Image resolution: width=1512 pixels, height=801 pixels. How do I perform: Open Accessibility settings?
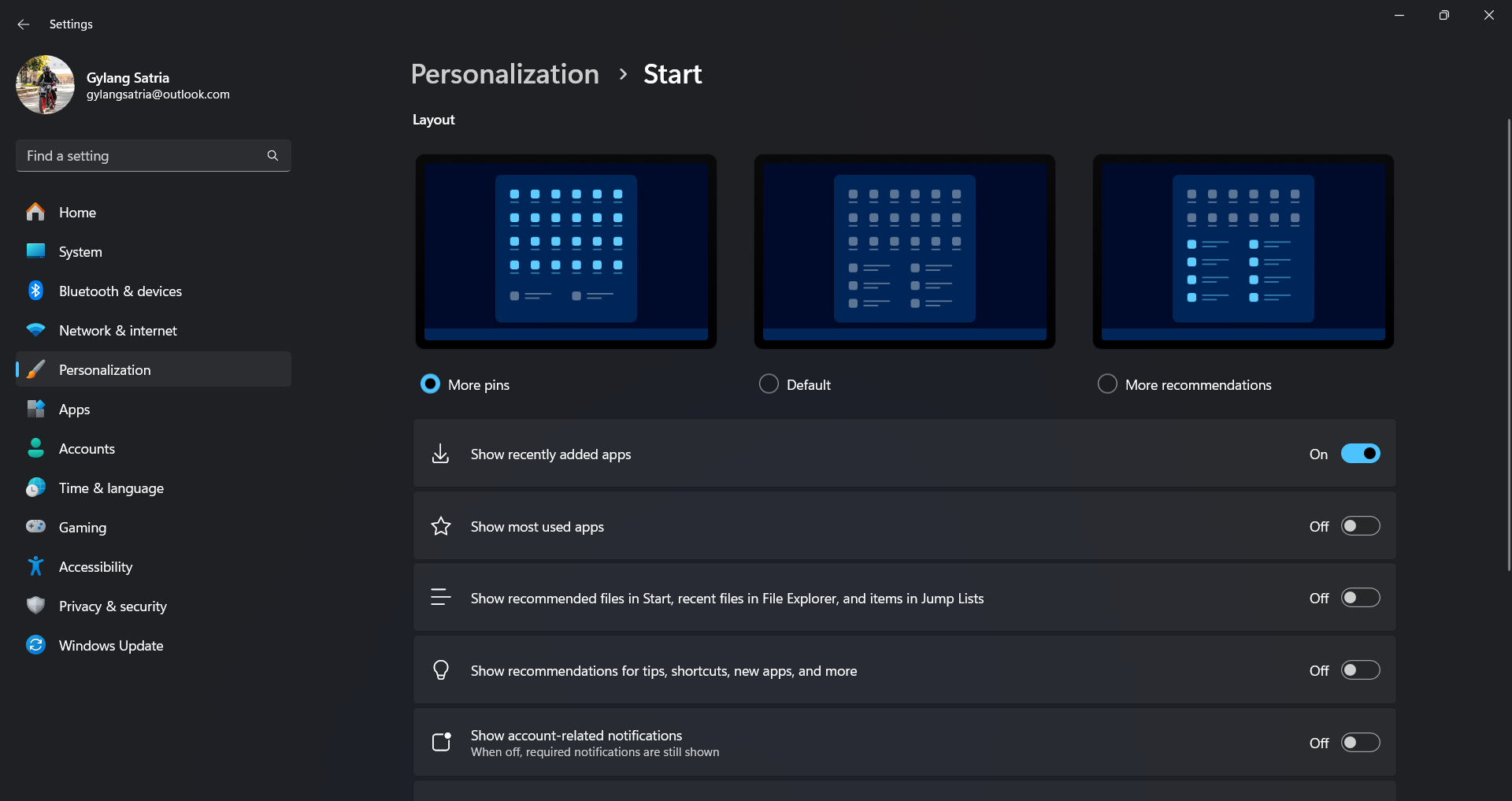95,567
